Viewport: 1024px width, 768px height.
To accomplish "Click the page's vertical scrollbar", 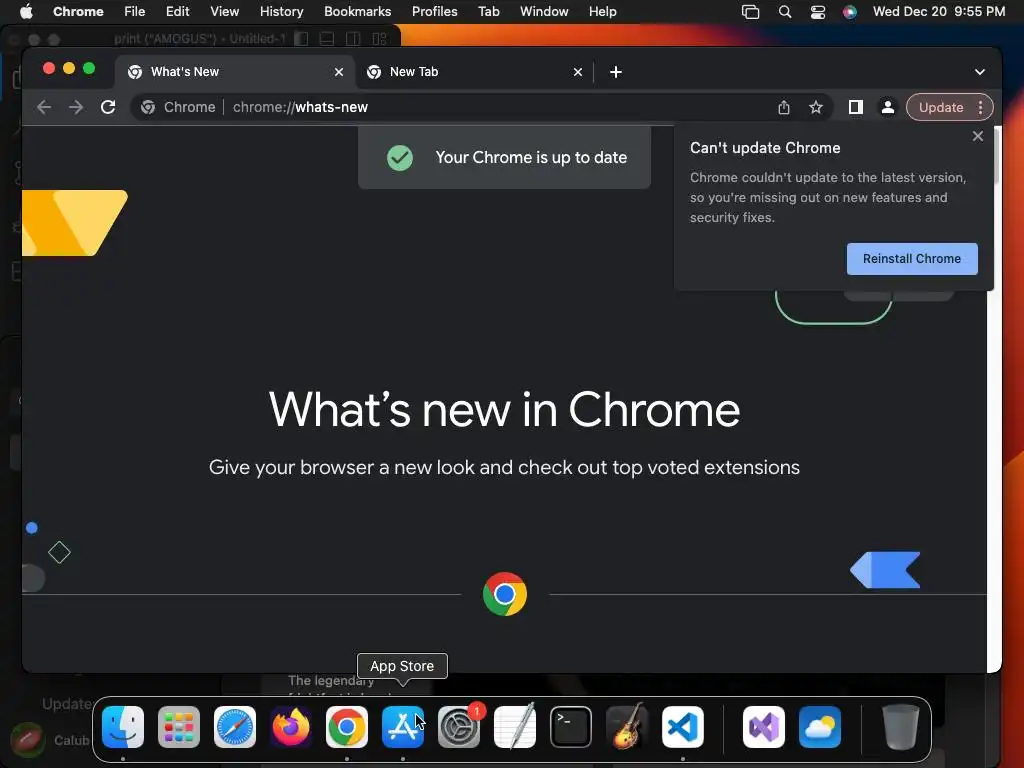I will point(995,157).
